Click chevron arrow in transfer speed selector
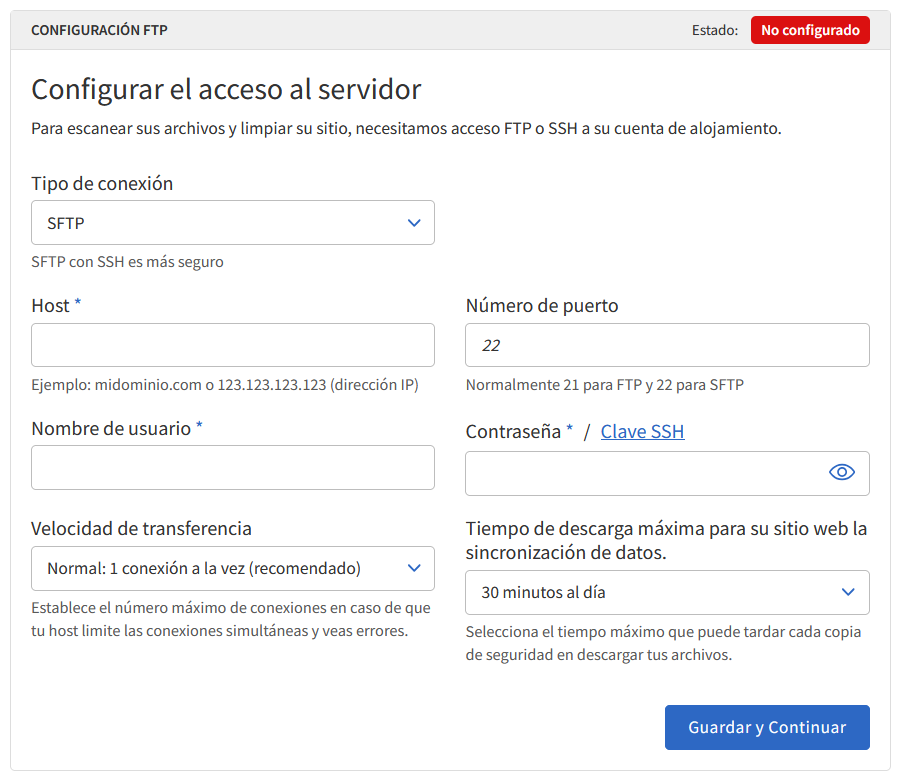The width and height of the screenshot is (901, 776). (x=414, y=569)
